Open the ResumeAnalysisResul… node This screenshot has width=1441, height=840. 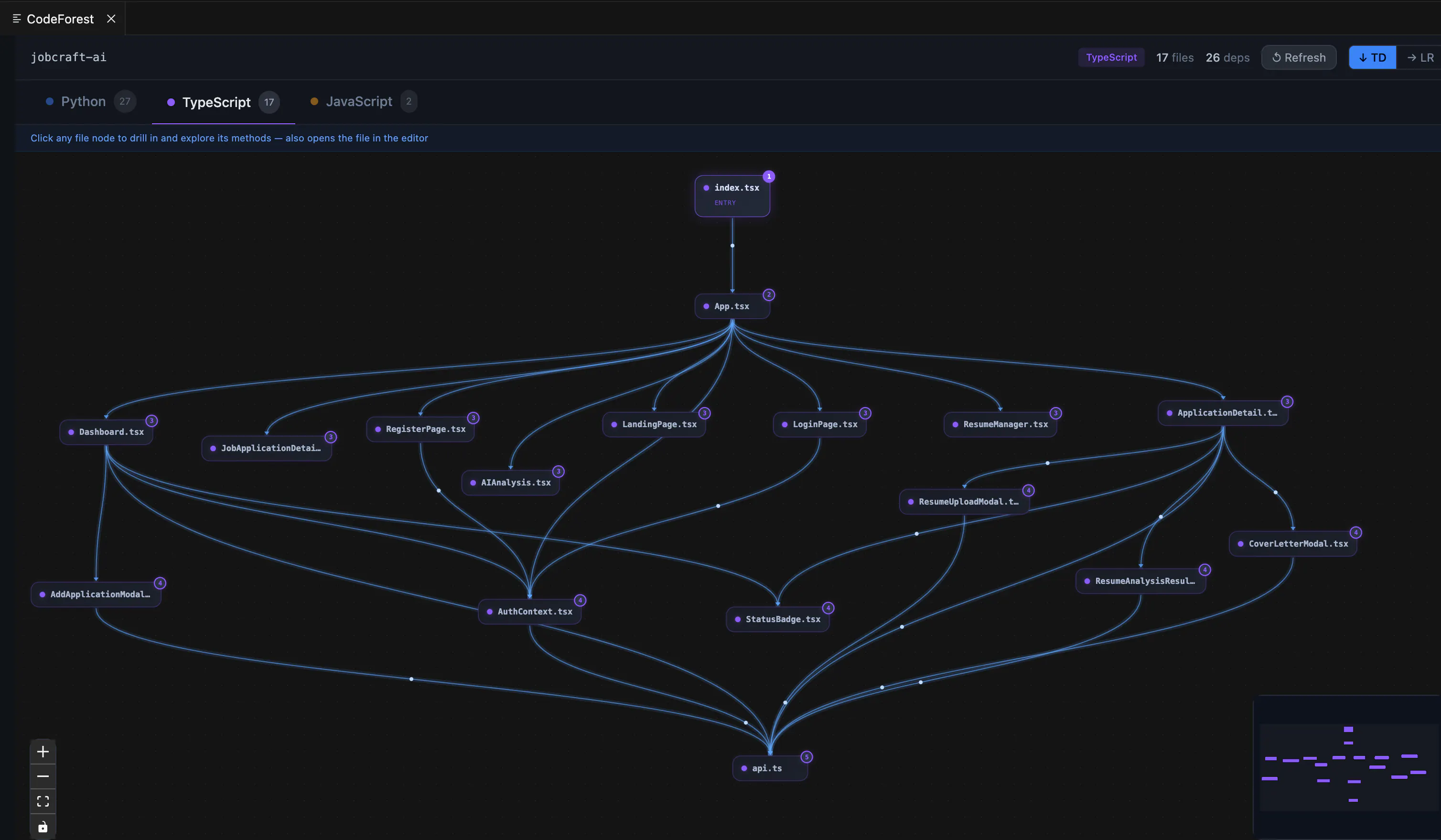click(x=1140, y=581)
